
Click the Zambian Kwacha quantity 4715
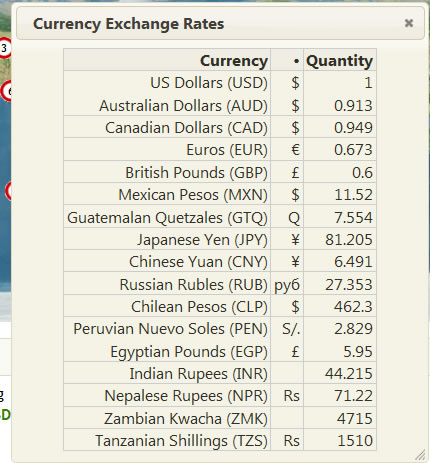[354, 418]
